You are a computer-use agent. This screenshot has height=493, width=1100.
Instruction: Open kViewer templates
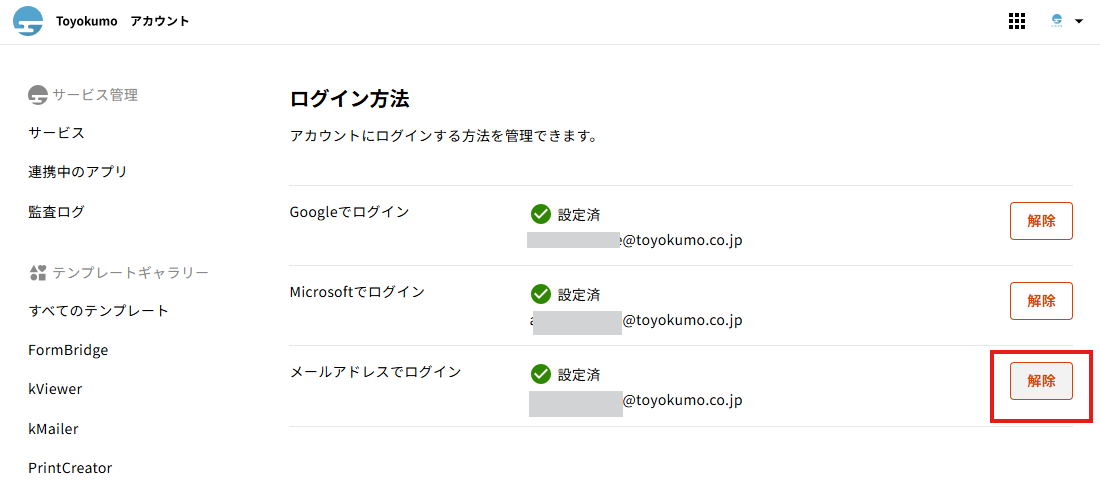pos(55,389)
